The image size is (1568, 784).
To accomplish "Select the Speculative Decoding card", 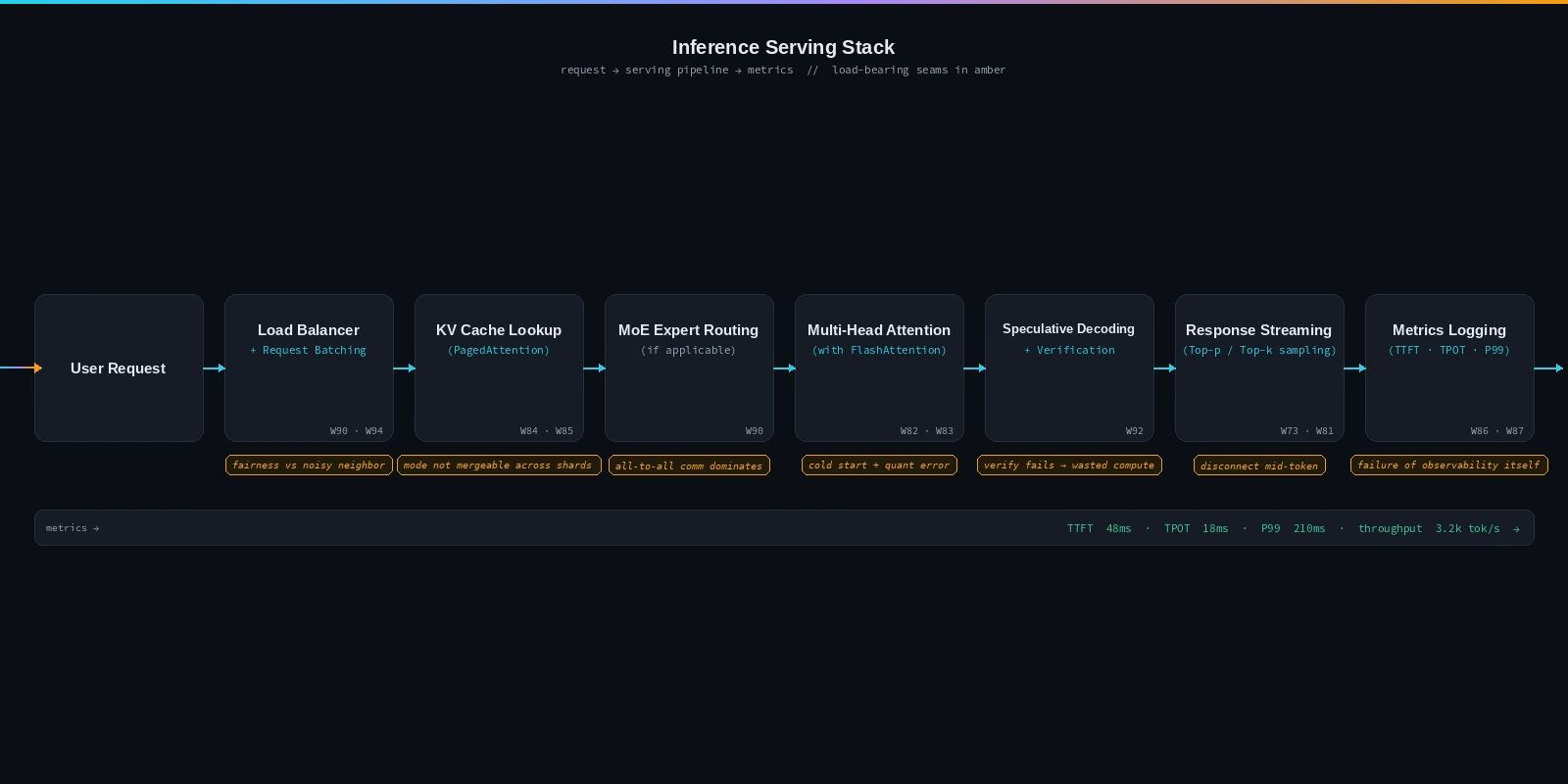I will (1069, 367).
